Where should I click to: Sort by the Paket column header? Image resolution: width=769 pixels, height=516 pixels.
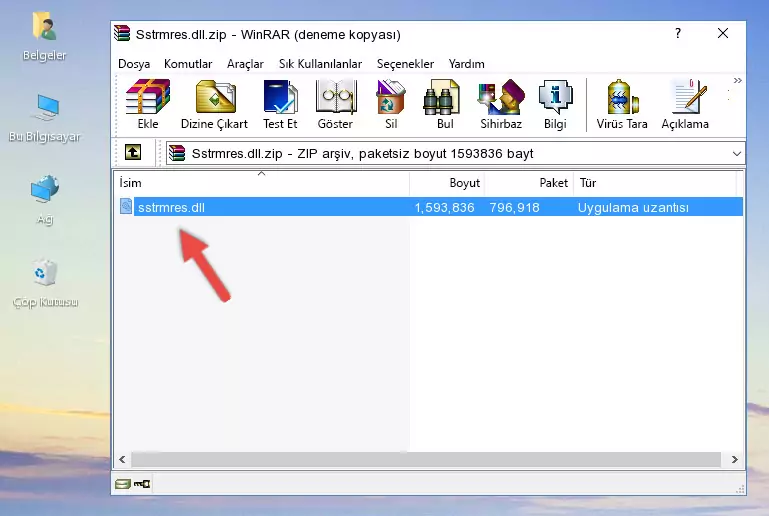[529, 183]
